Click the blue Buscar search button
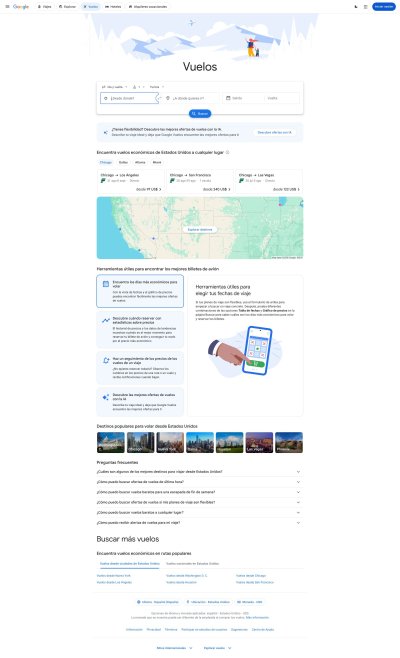Viewport: 400px width, 658px height. pyautogui.click(x=200, y=114)
